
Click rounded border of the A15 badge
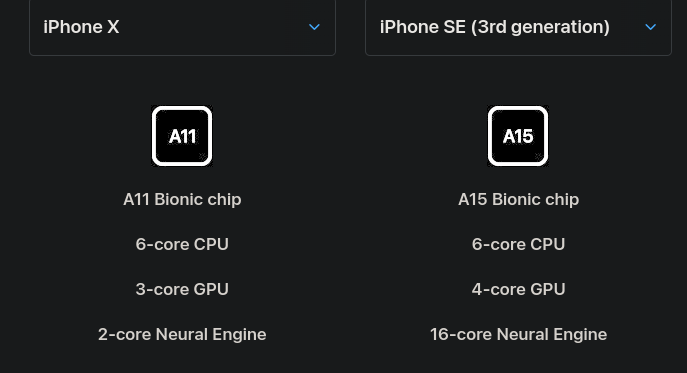click(x=518, y=108)
